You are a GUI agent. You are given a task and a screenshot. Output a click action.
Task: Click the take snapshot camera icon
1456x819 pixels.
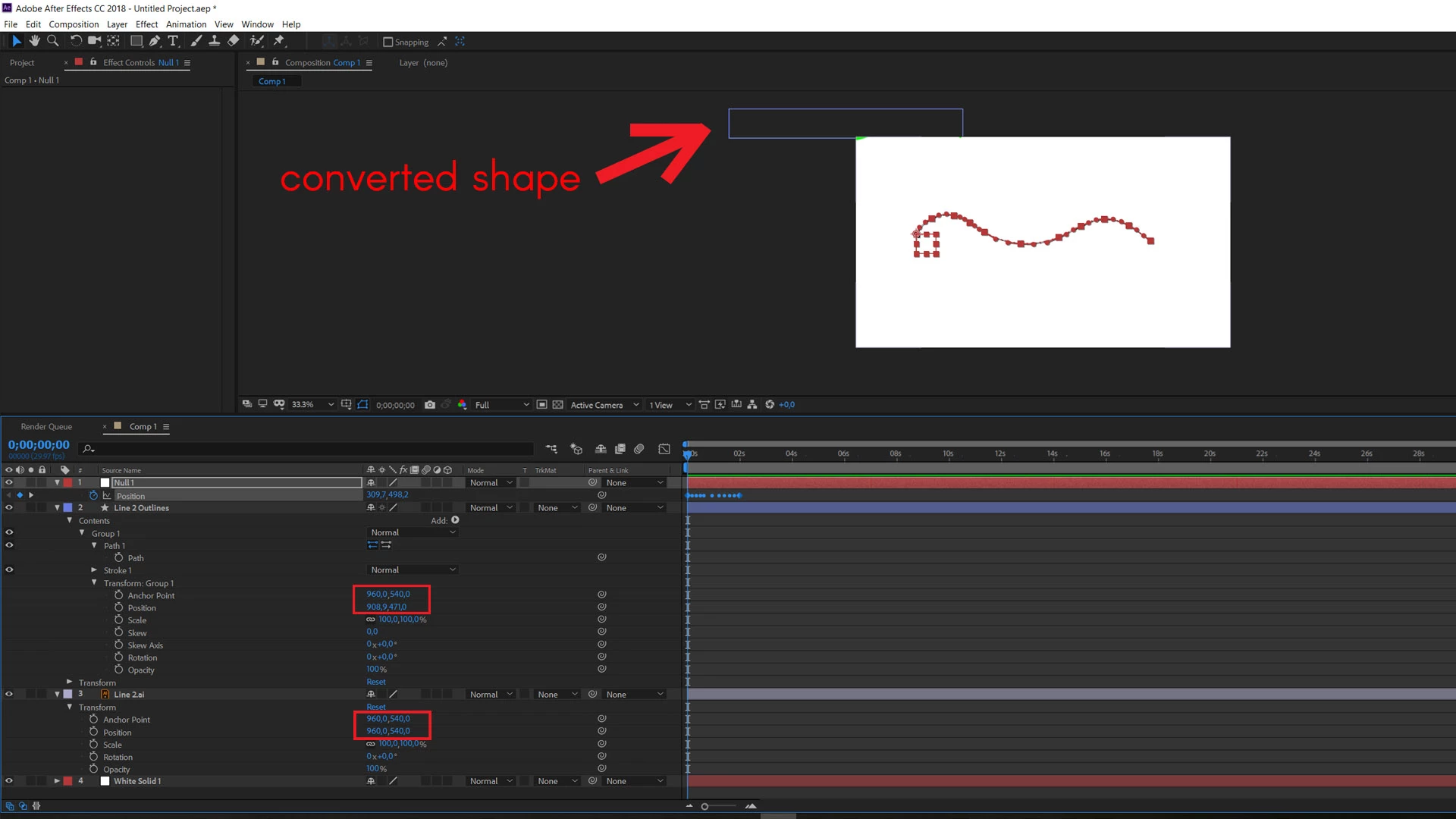[x=430, y=405]
